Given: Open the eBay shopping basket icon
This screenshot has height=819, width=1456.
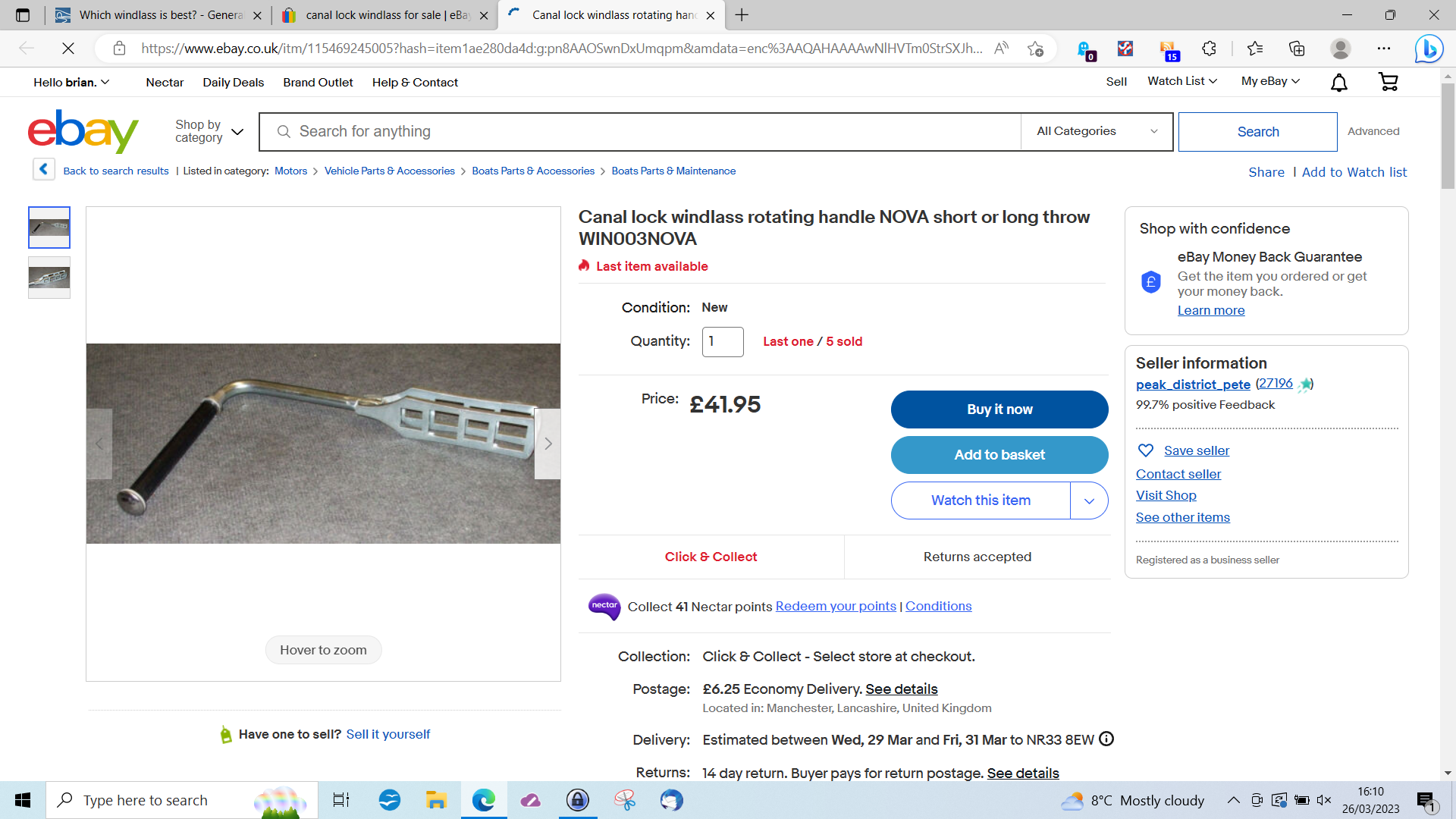Looking at the screenshot, I should (1388, 82).
